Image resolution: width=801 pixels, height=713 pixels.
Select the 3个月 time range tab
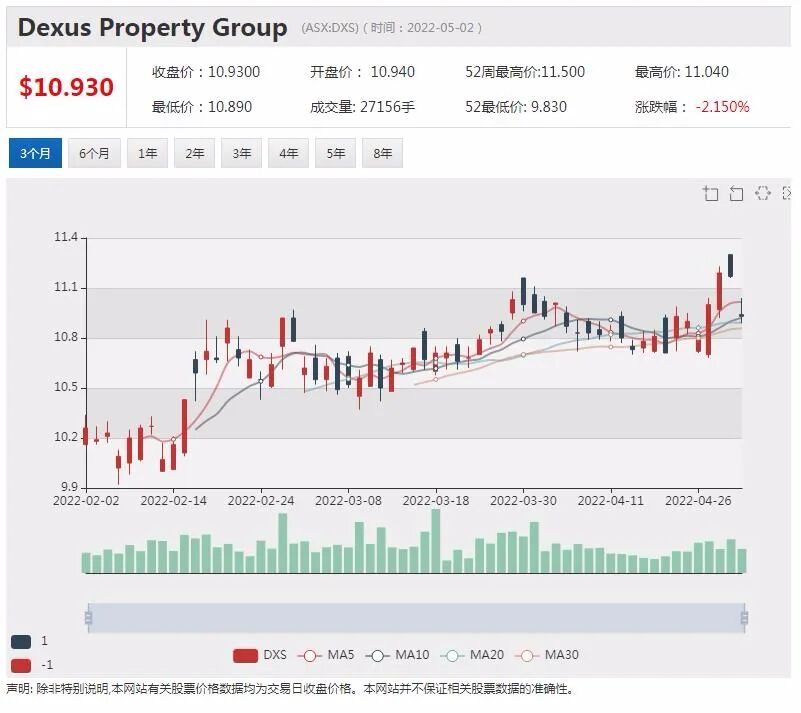35,153
